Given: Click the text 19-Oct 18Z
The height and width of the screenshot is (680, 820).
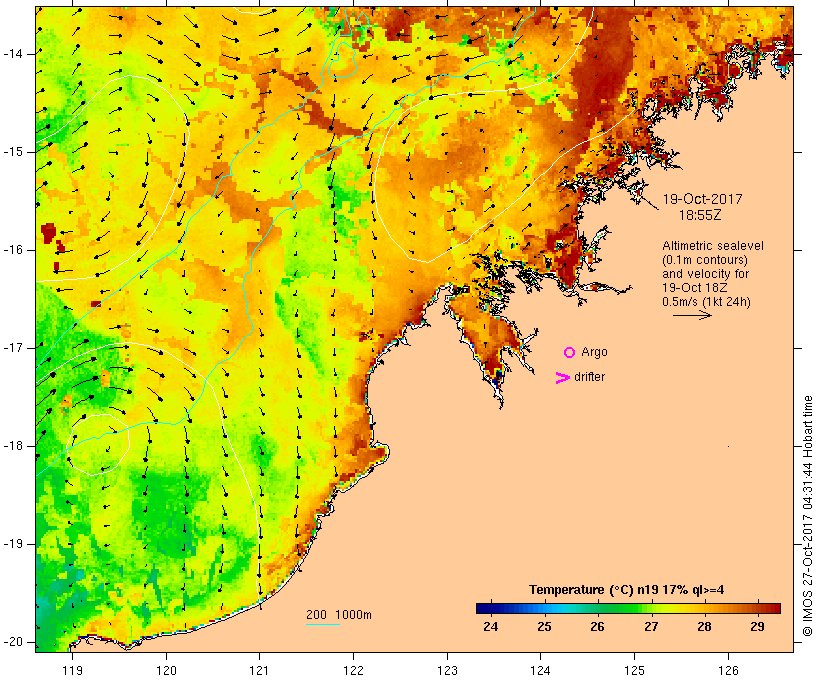Looking at the screenshot, I should (x=694, y=288).
